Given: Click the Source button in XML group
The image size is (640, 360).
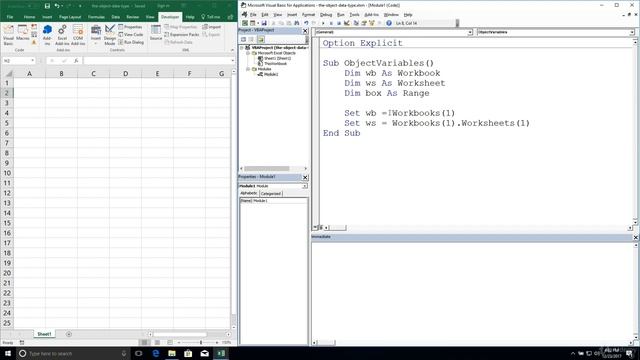Looking at the screenshot, I should [156, 32].
